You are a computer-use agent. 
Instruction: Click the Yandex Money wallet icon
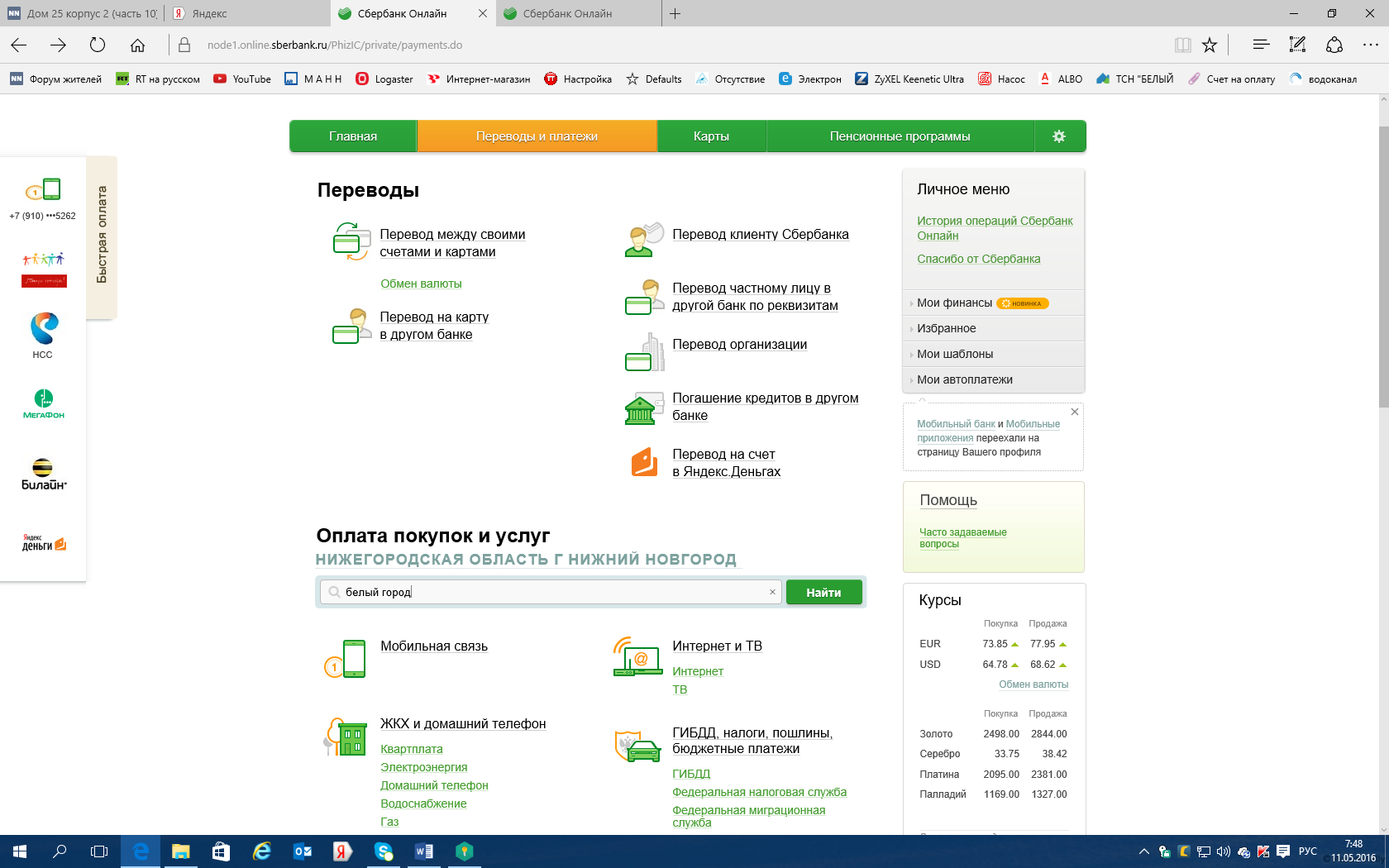pos(644,462)
